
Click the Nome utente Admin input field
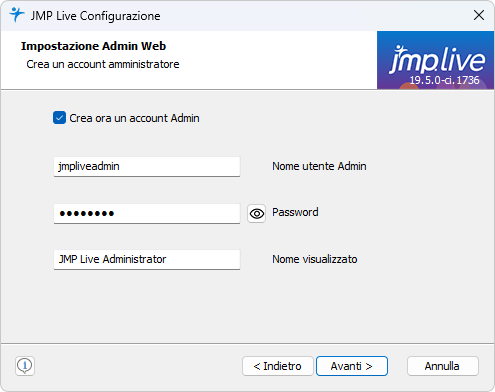[x=147, y=166]
